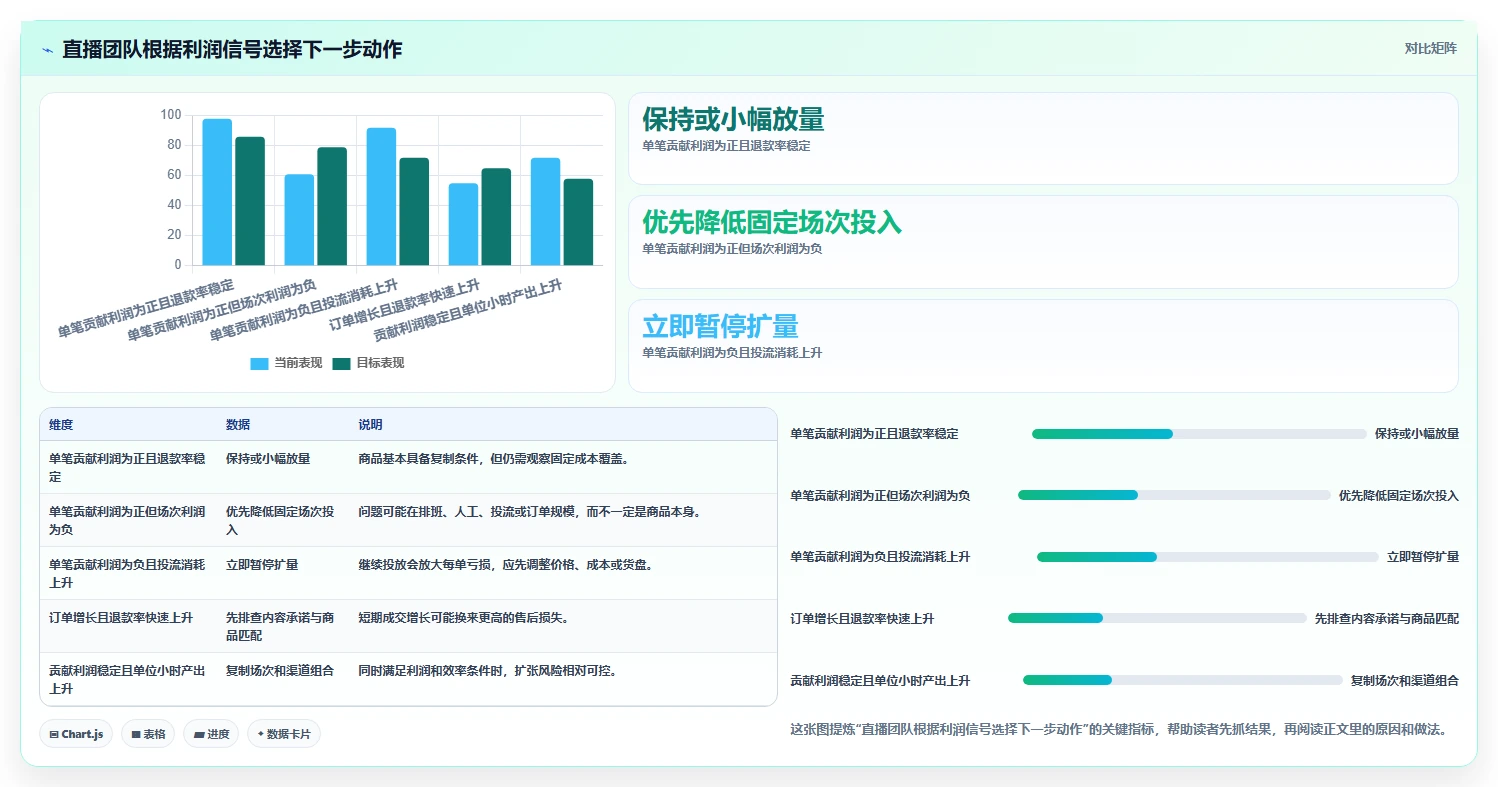Click the blue bar for 订单增长且退款率快速上升

point(463,224)
